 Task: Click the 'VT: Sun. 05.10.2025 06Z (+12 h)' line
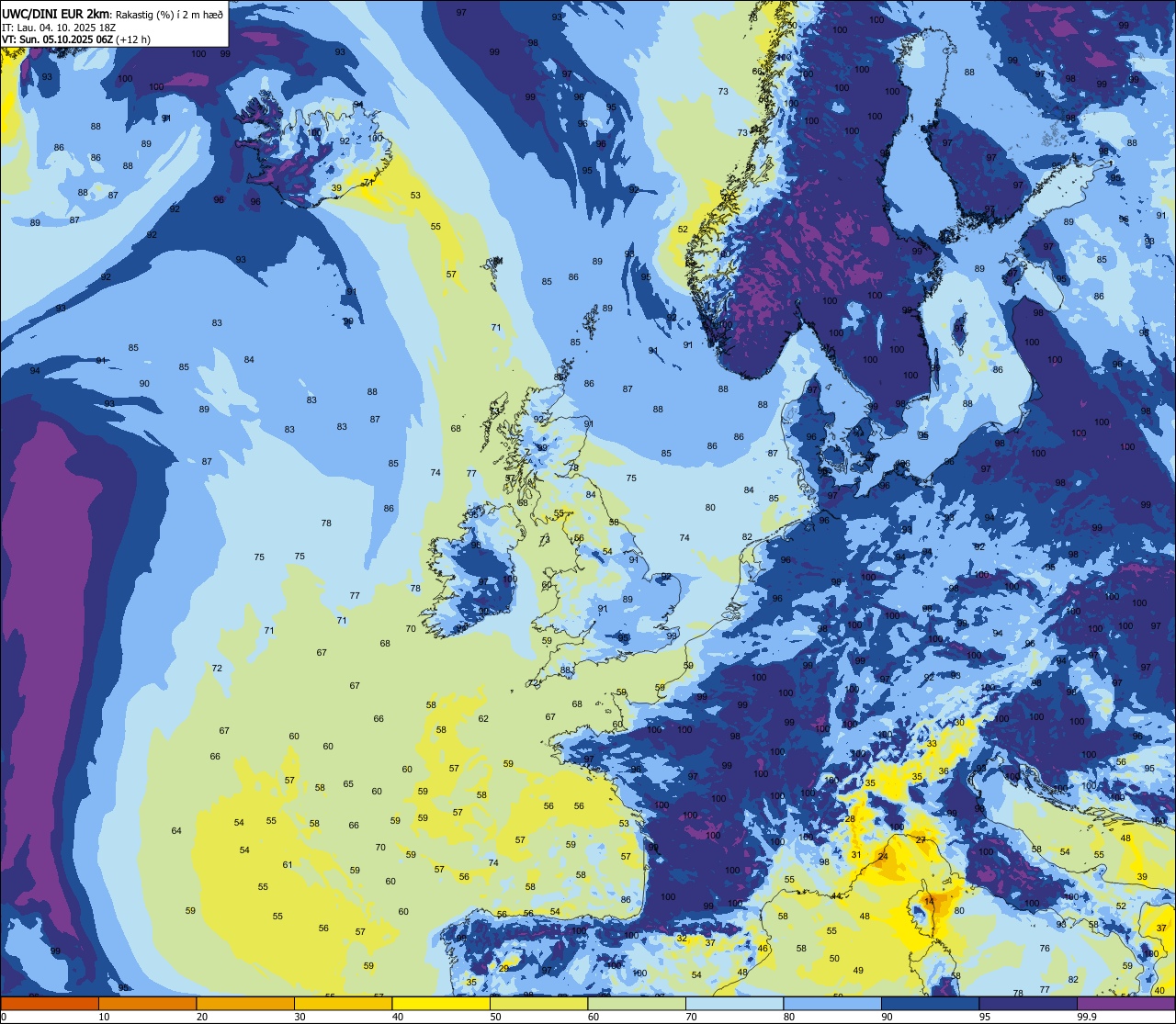[x=76, y=39]
